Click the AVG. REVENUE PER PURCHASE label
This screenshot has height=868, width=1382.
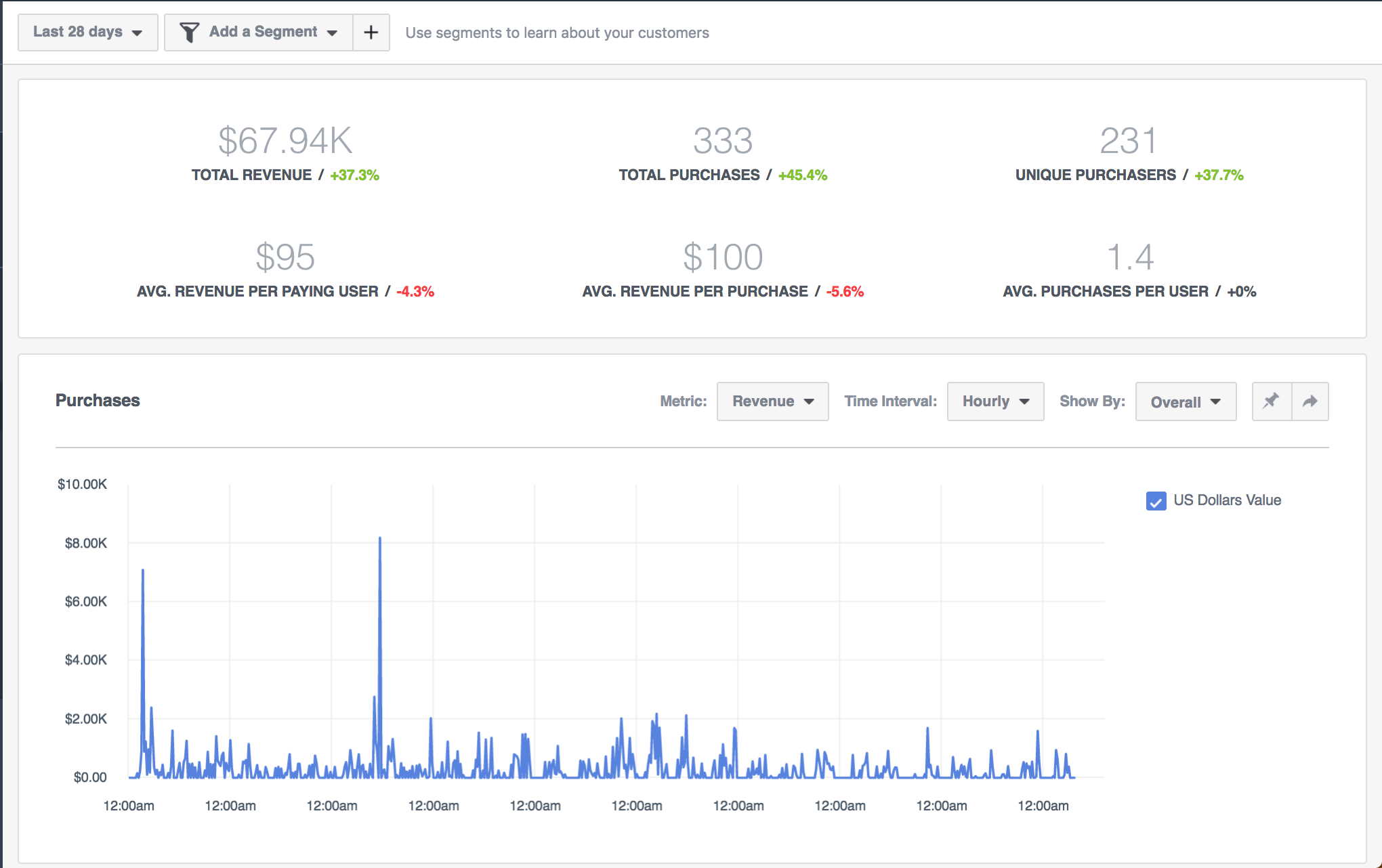(x=695, y=292)
